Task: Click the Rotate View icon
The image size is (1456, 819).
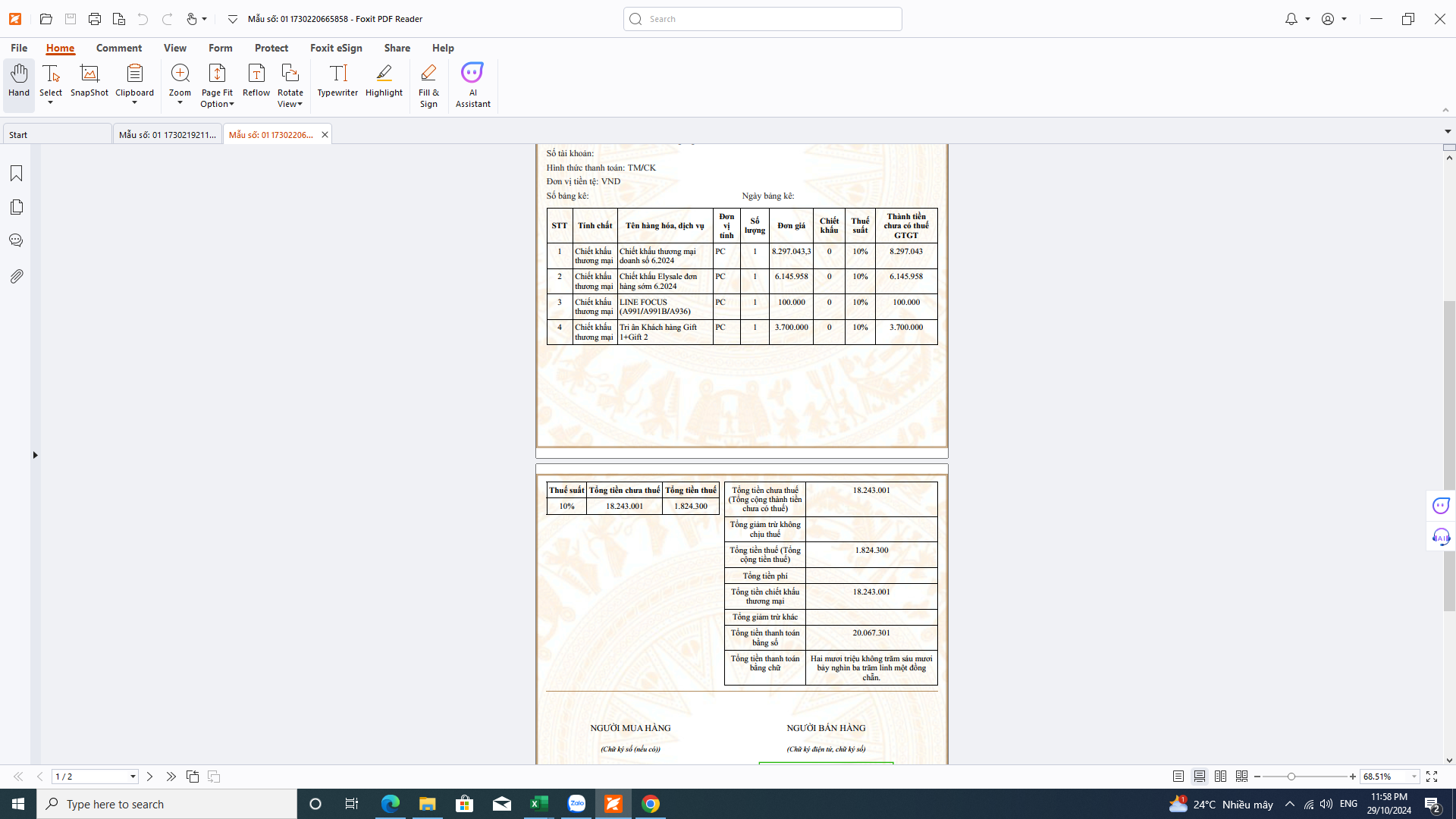Action: [x=290, y=74]
